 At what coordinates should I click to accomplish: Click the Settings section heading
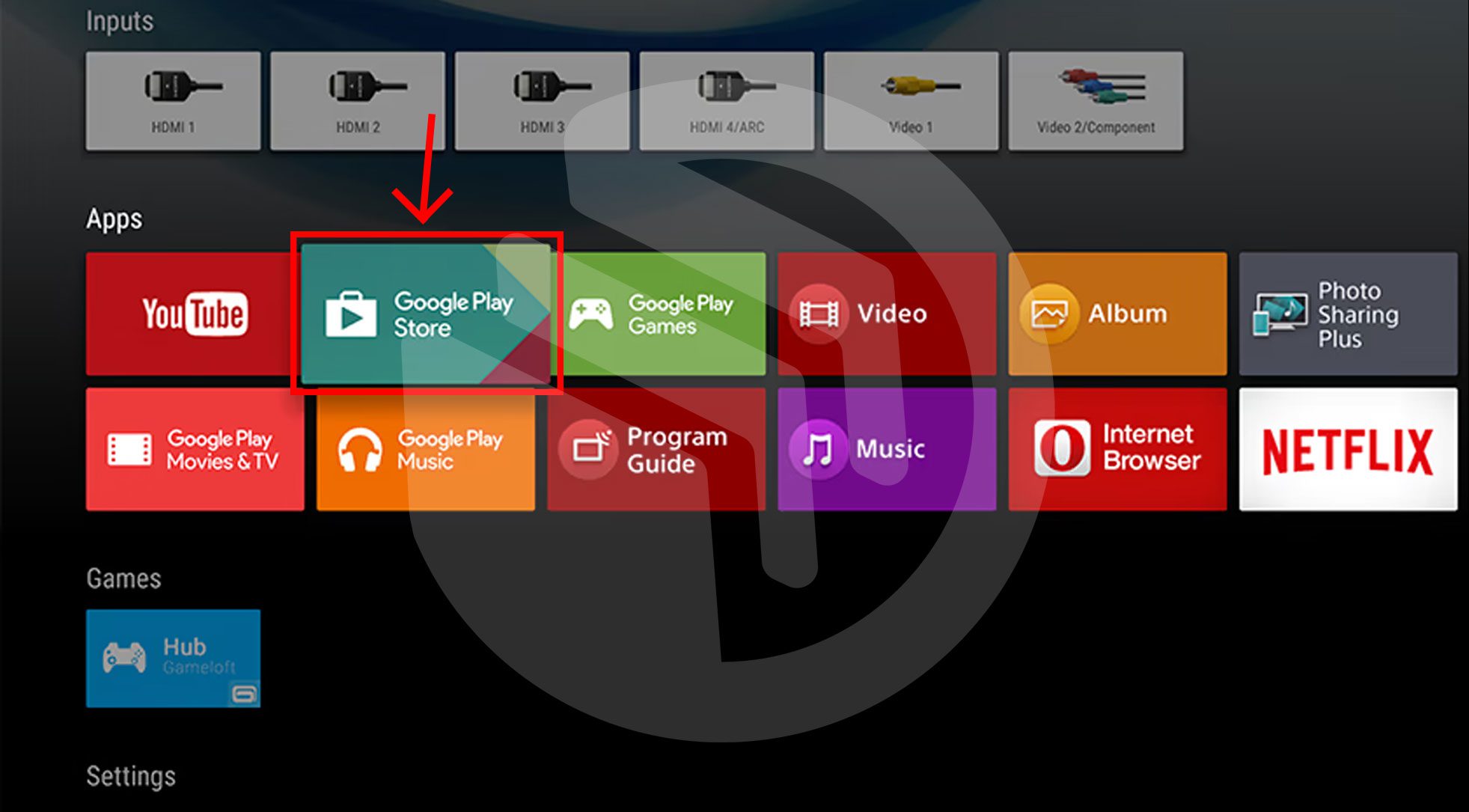click(x=131, y=776)
